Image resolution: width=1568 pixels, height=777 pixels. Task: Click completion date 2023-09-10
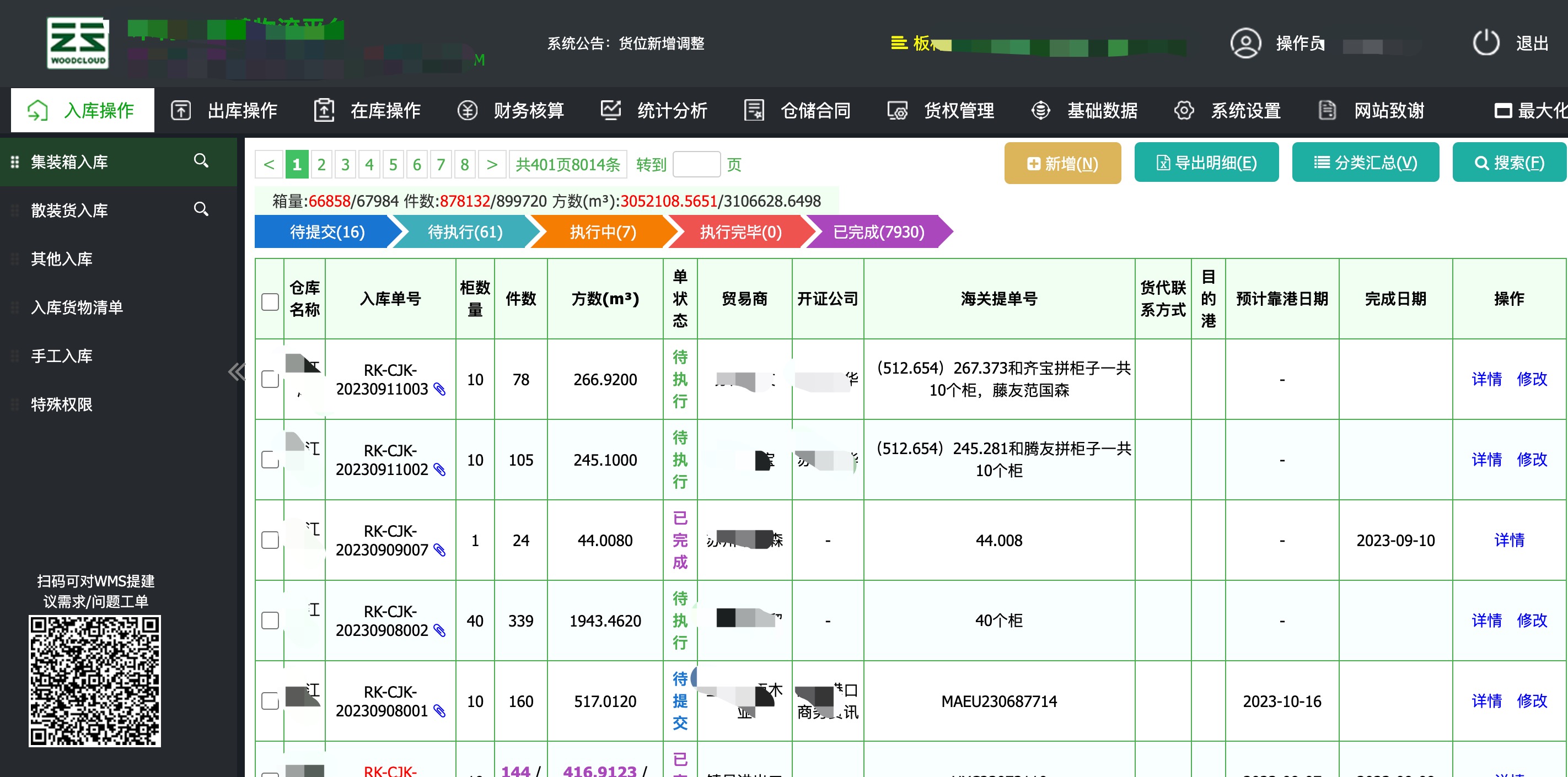(1395, 540)
